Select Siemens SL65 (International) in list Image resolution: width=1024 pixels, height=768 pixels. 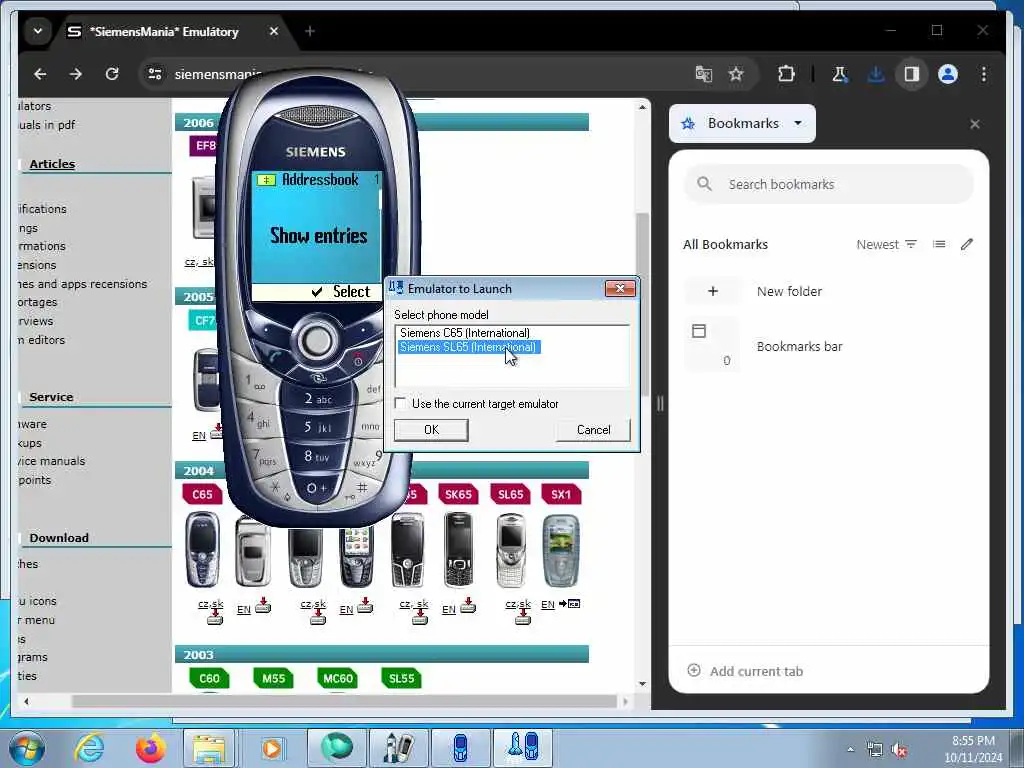[468, 347]
